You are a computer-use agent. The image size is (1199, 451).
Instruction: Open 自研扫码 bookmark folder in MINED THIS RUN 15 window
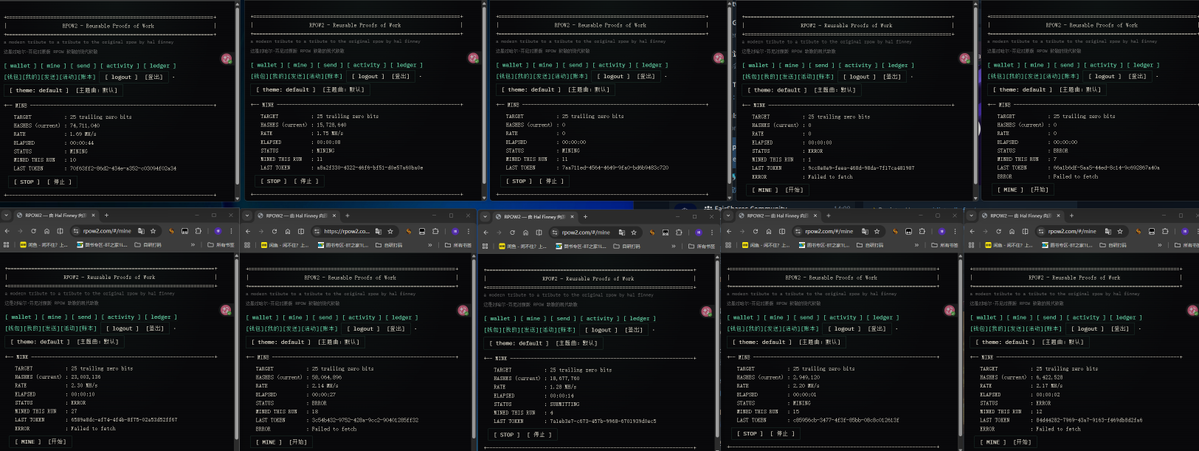[x=869, y=245]
